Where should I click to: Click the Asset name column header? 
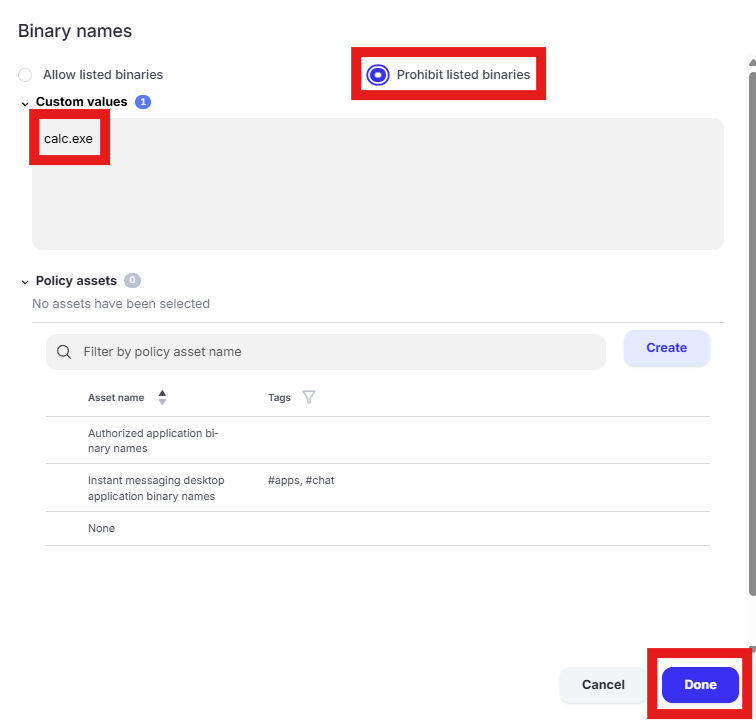tap(116, 398)
